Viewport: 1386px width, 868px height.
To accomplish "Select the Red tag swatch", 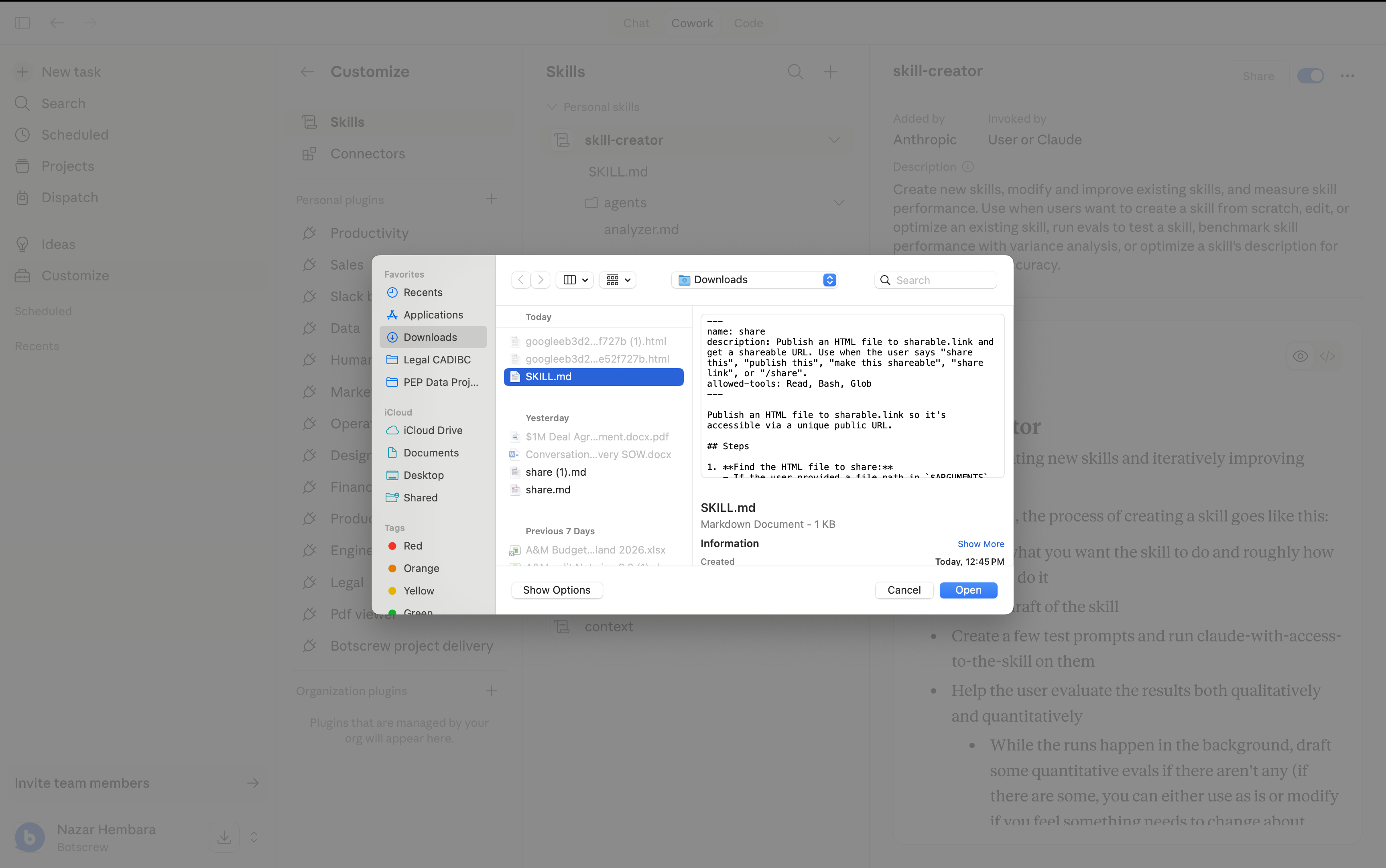I will coord(393,546).
